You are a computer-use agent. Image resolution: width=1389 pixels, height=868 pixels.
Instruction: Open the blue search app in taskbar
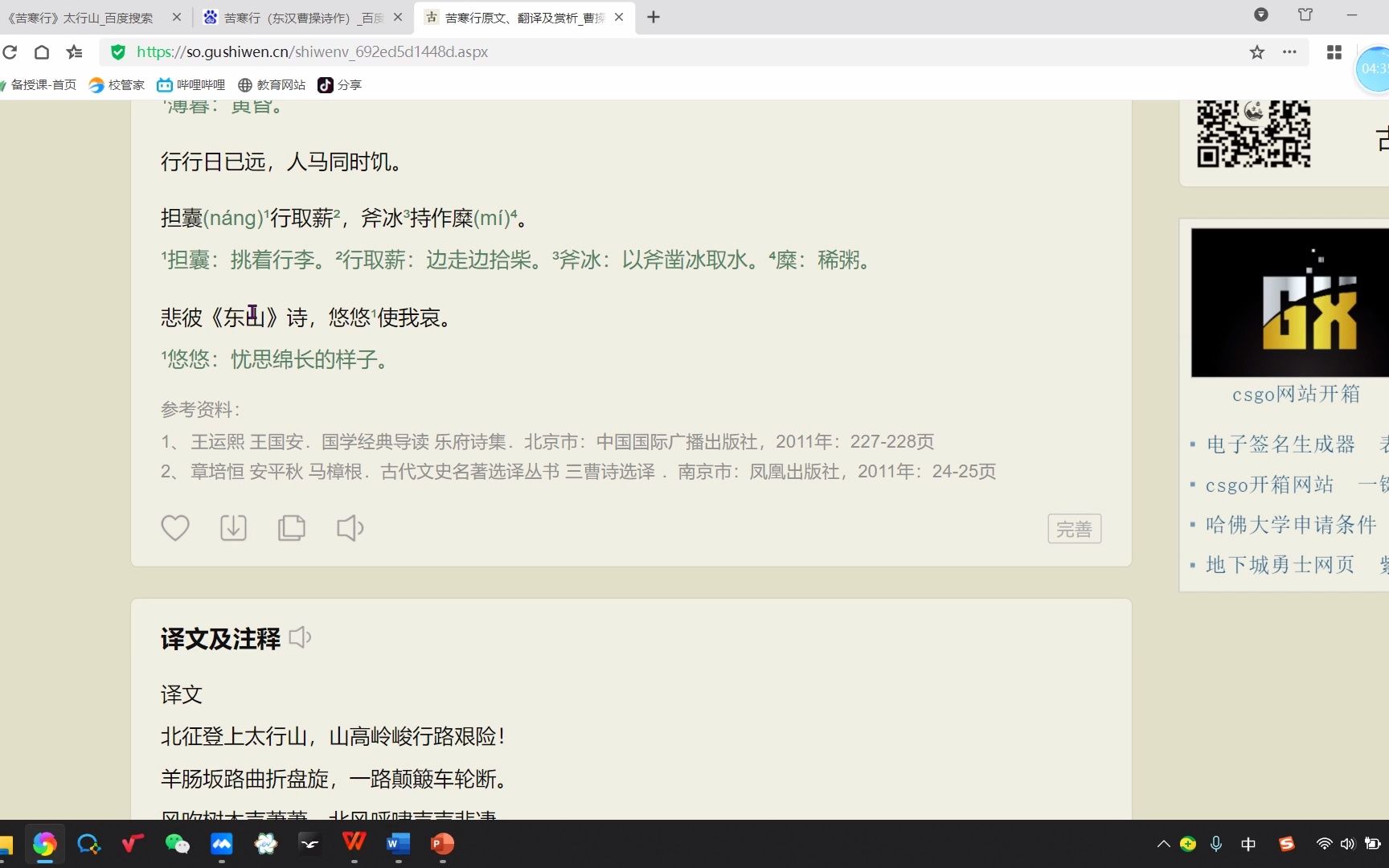point(88,844)
